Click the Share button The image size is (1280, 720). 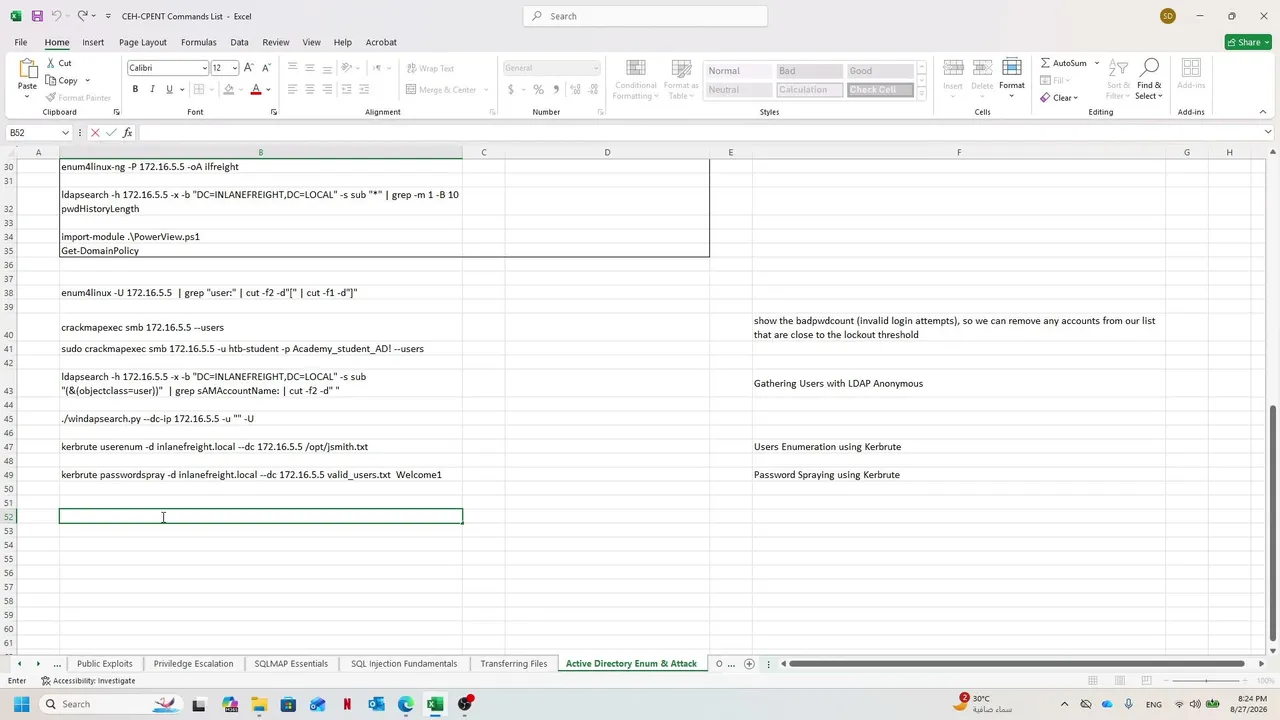pyautogui.click(x=1248, y=42)
